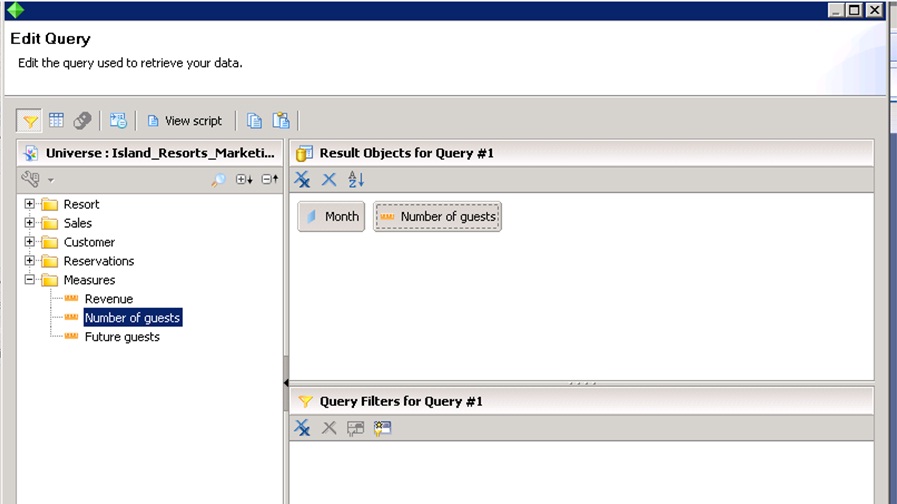Click the paste query icon
The height and width of the screenshot is (504, 897).
pyautogui.click(x=281, y=120)
